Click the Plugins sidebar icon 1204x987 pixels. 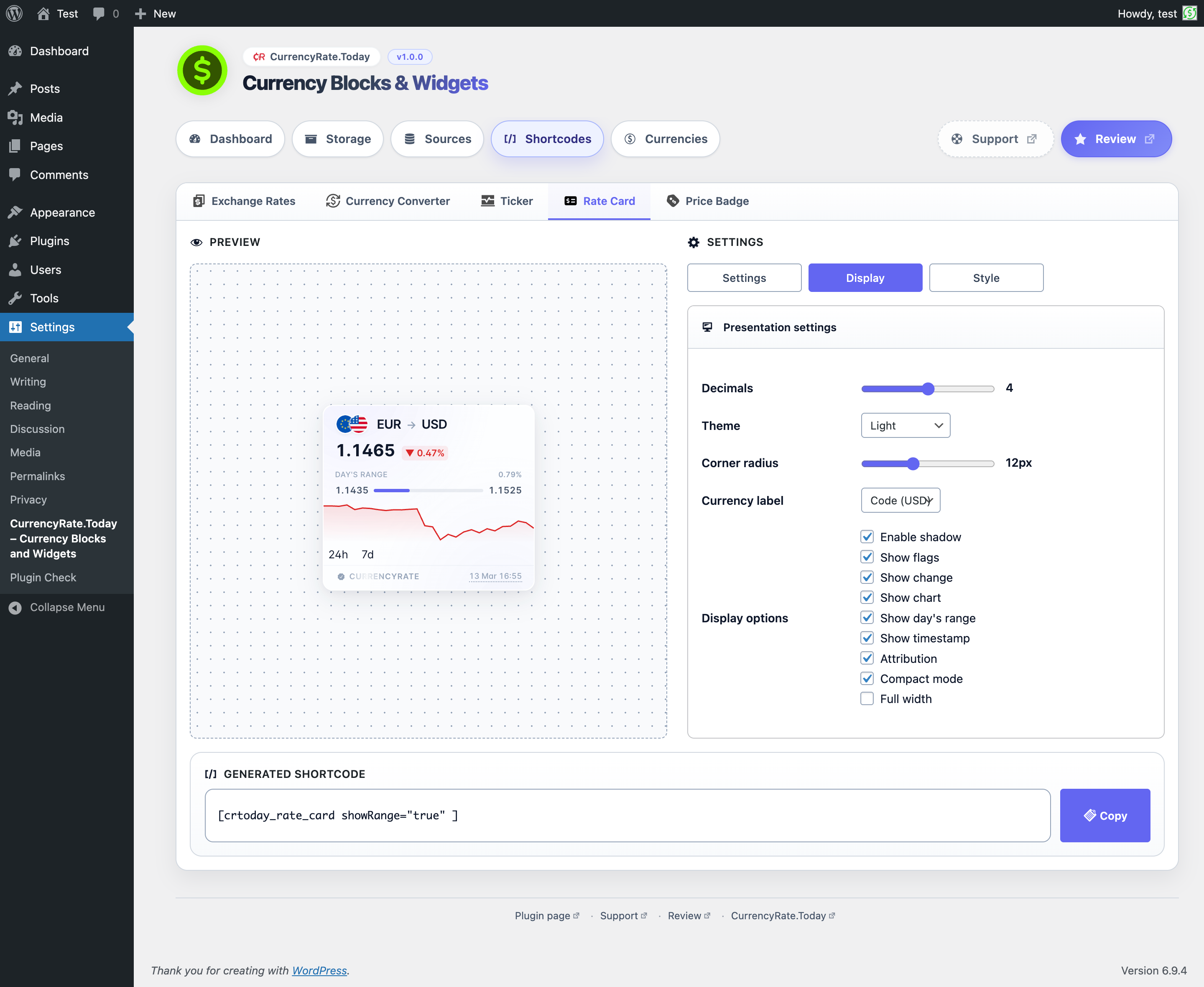[15, 241]
